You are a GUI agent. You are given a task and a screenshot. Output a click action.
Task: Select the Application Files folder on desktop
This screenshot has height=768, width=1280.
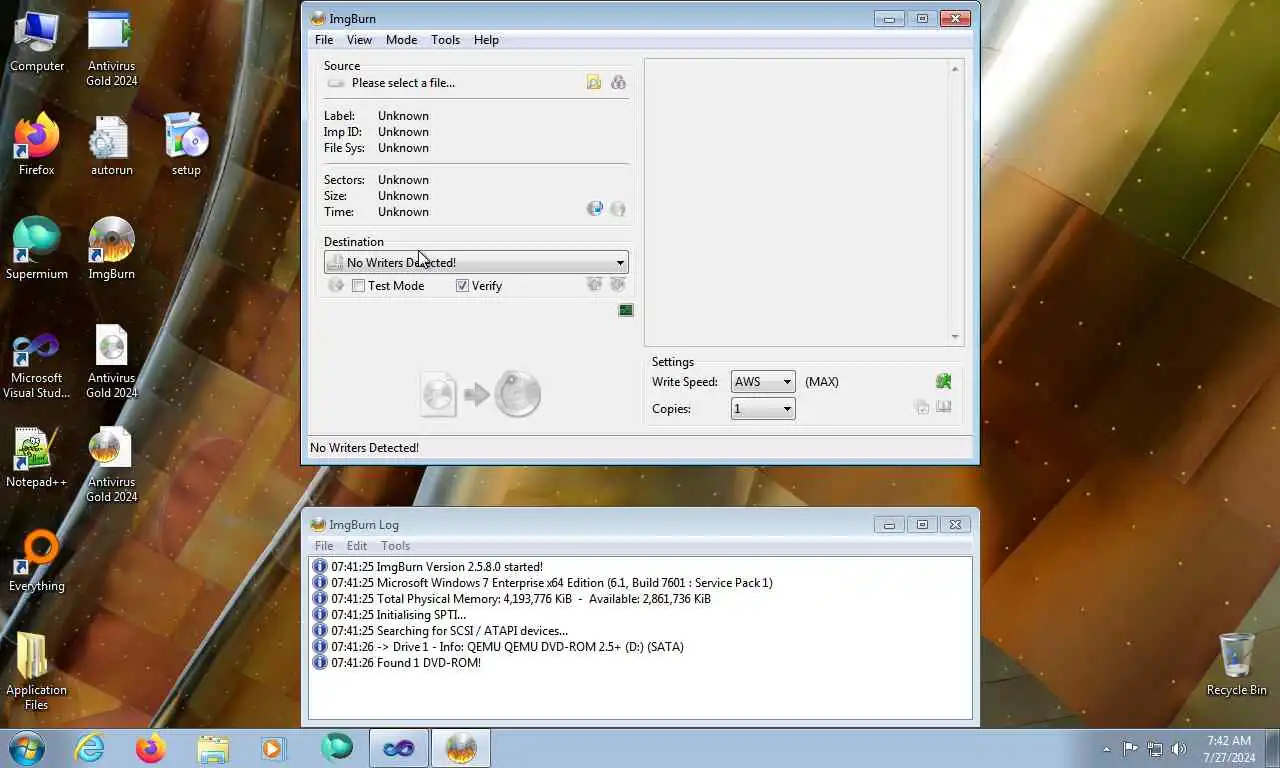[37, 672]
